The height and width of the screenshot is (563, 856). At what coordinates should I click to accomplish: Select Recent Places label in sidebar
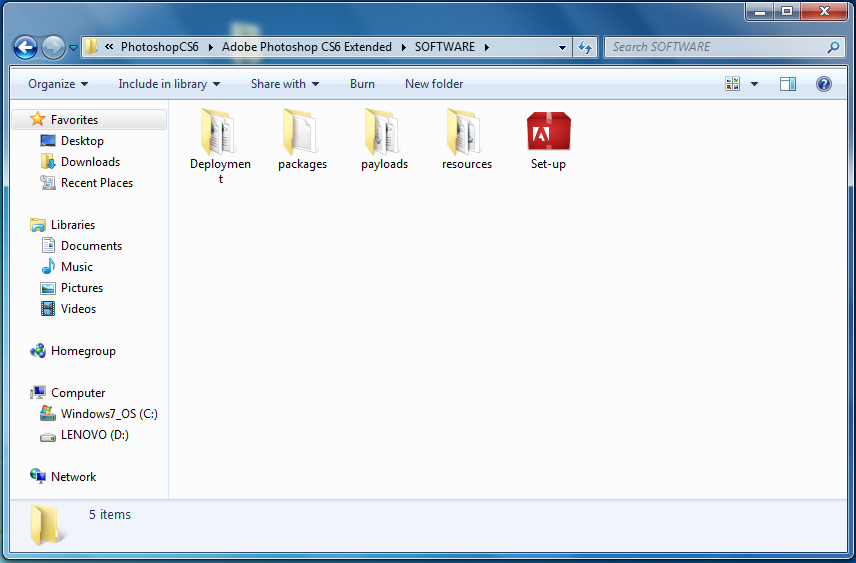[x=97, y=183]
